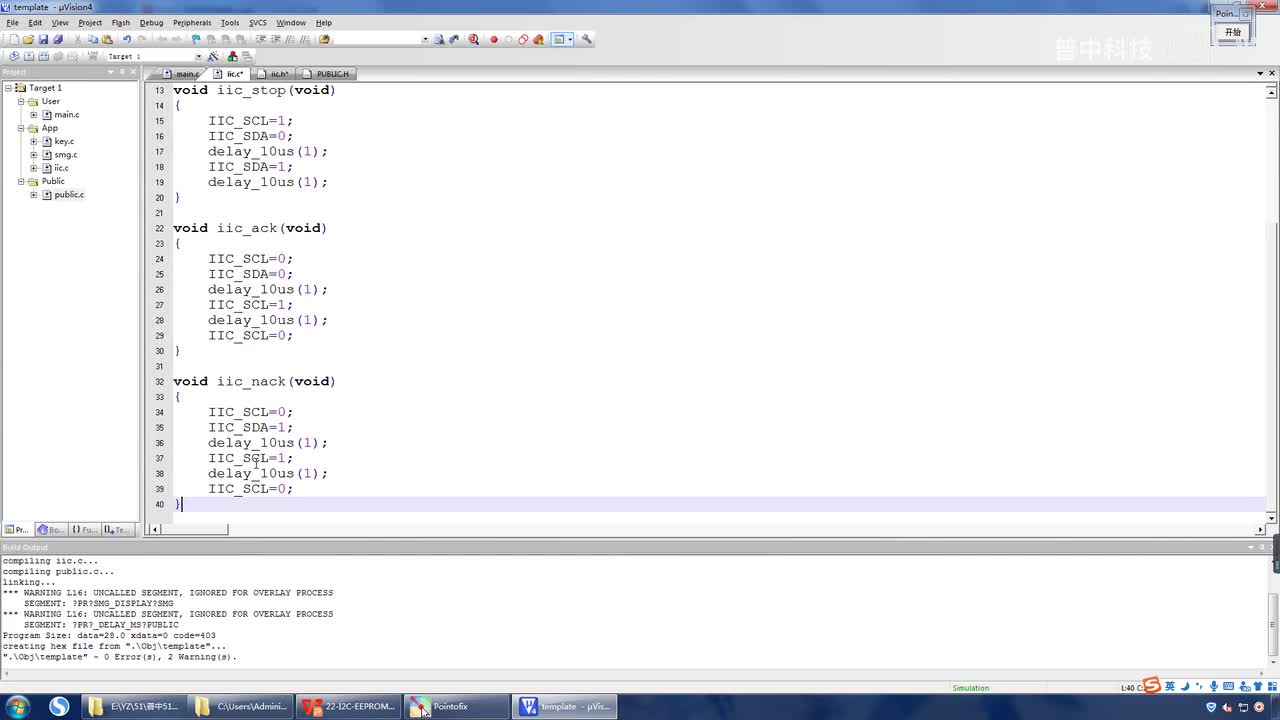Build the target with toolbar icon
1280x720 pixels.
[28, 56]
